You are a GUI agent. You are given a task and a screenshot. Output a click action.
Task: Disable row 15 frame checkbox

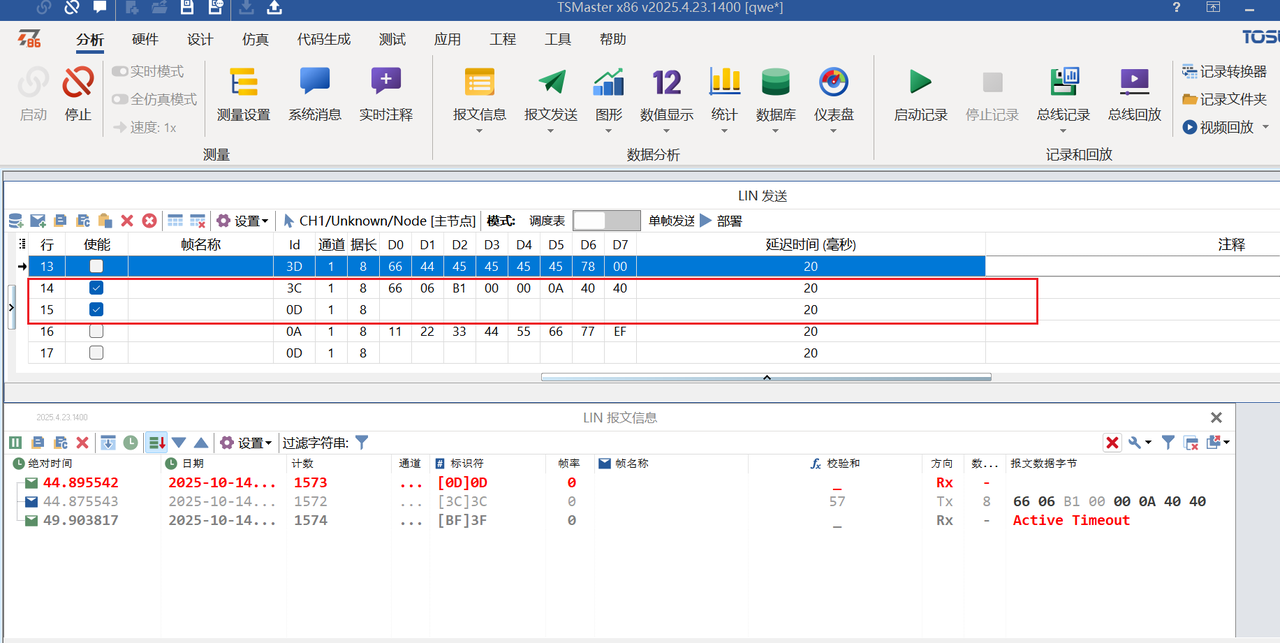click(95, 309)
